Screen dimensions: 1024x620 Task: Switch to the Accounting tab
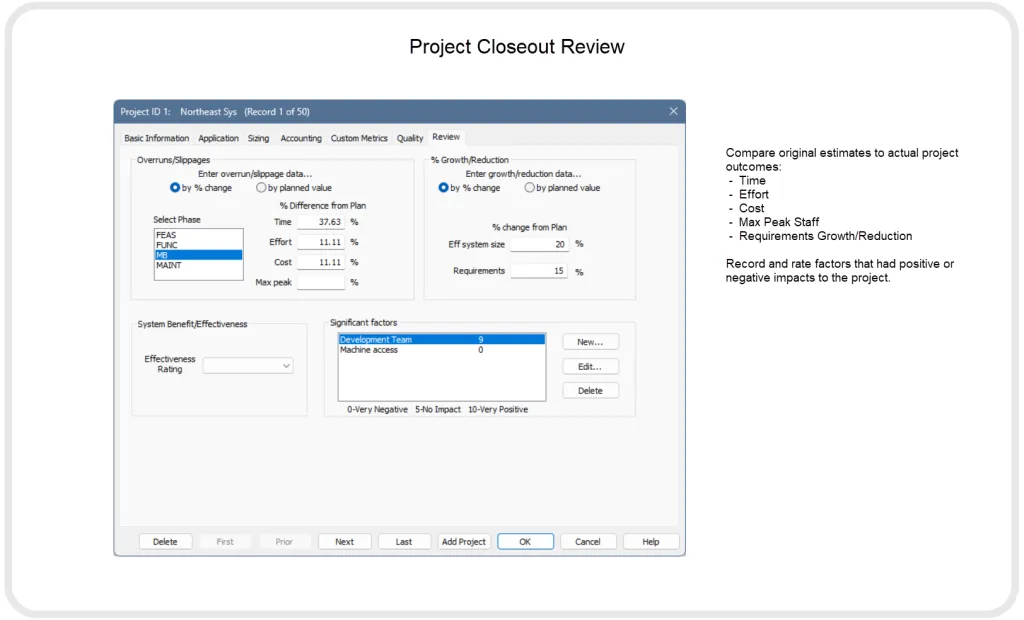pyautogui.click(x=300, y=139)
